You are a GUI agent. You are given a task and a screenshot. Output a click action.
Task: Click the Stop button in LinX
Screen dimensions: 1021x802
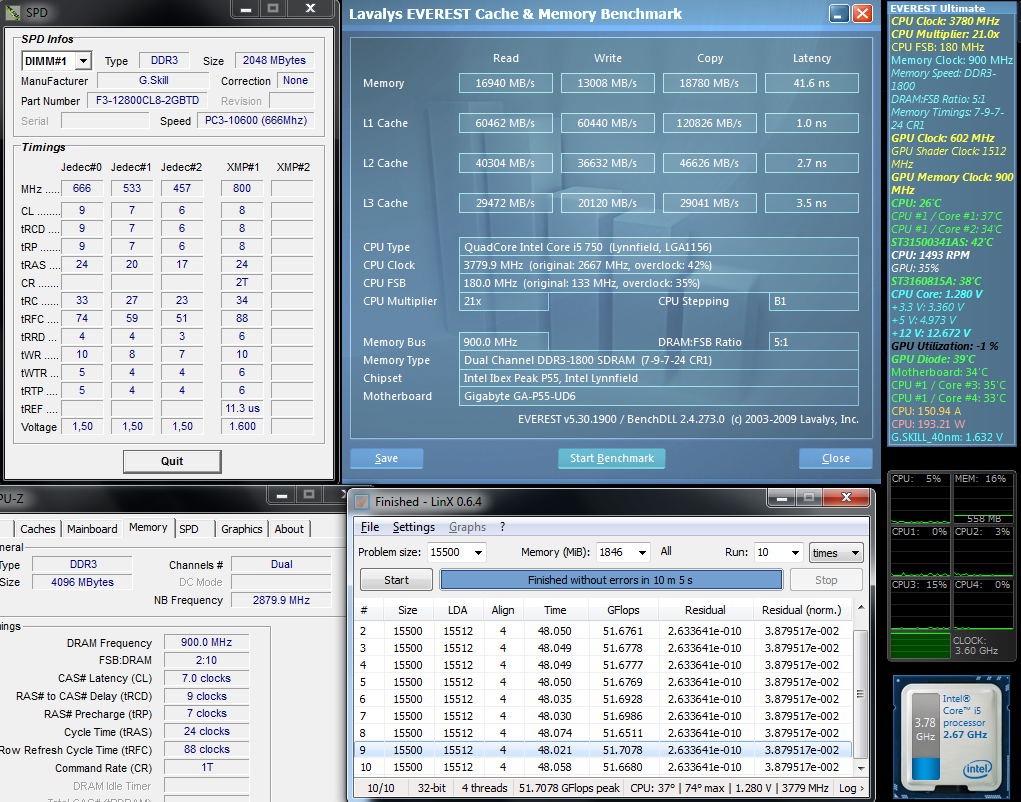826,580
